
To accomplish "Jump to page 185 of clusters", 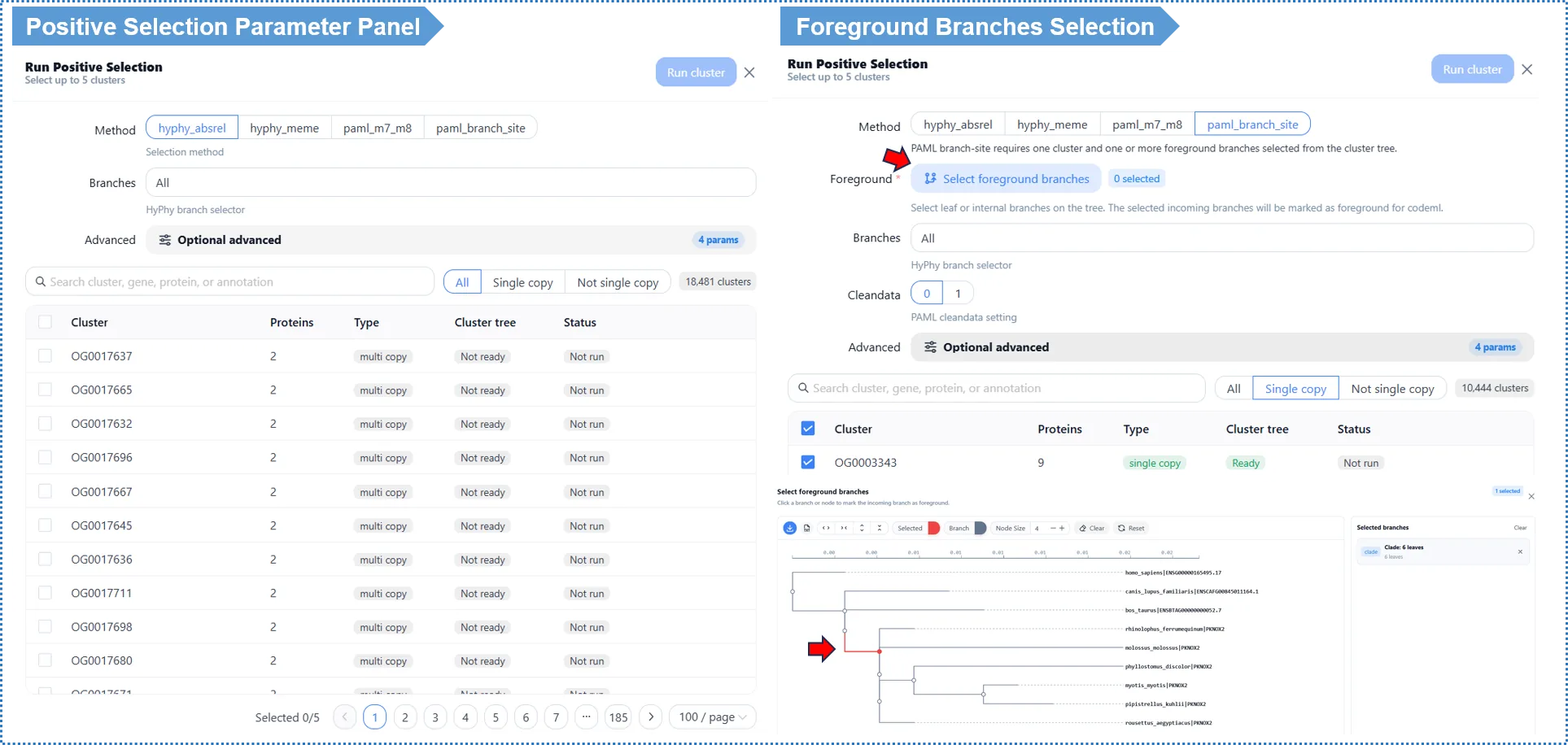I will [x=618, y=717].
